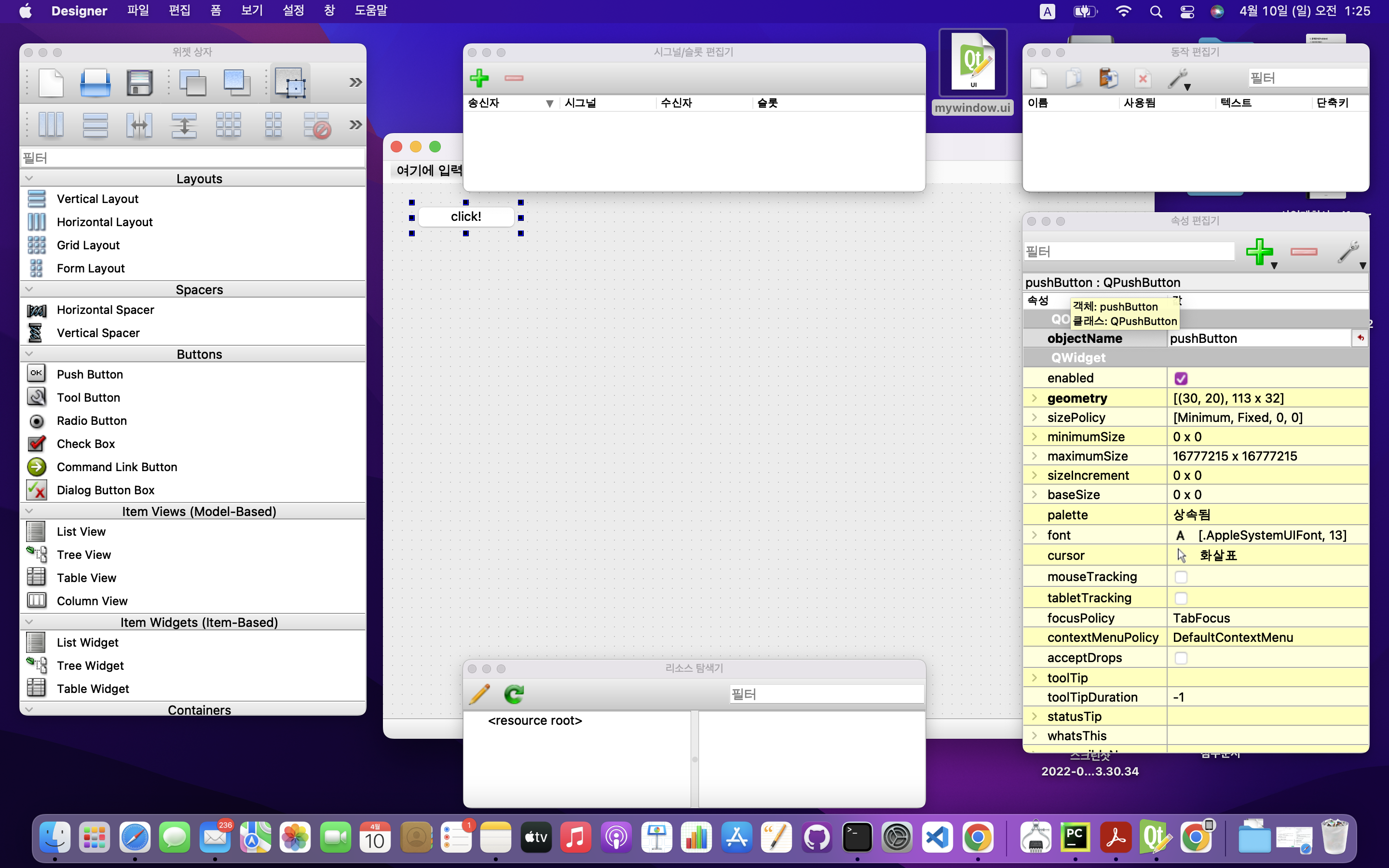This screenshot has height=868, width=1389.
Task: Open the 도움말 menu
Action: (x=371, y=11)
